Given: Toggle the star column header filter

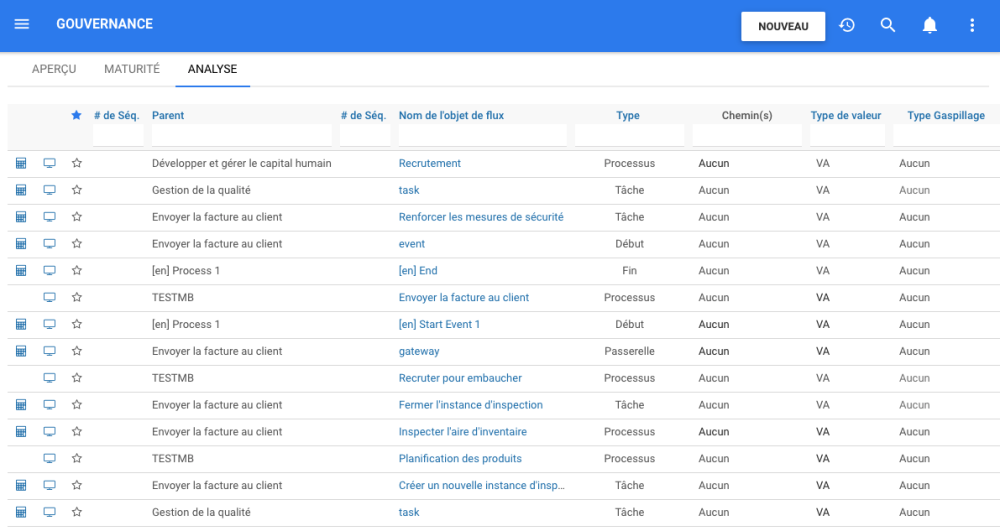Looking at the screenshot, I should tap(76, 116).
